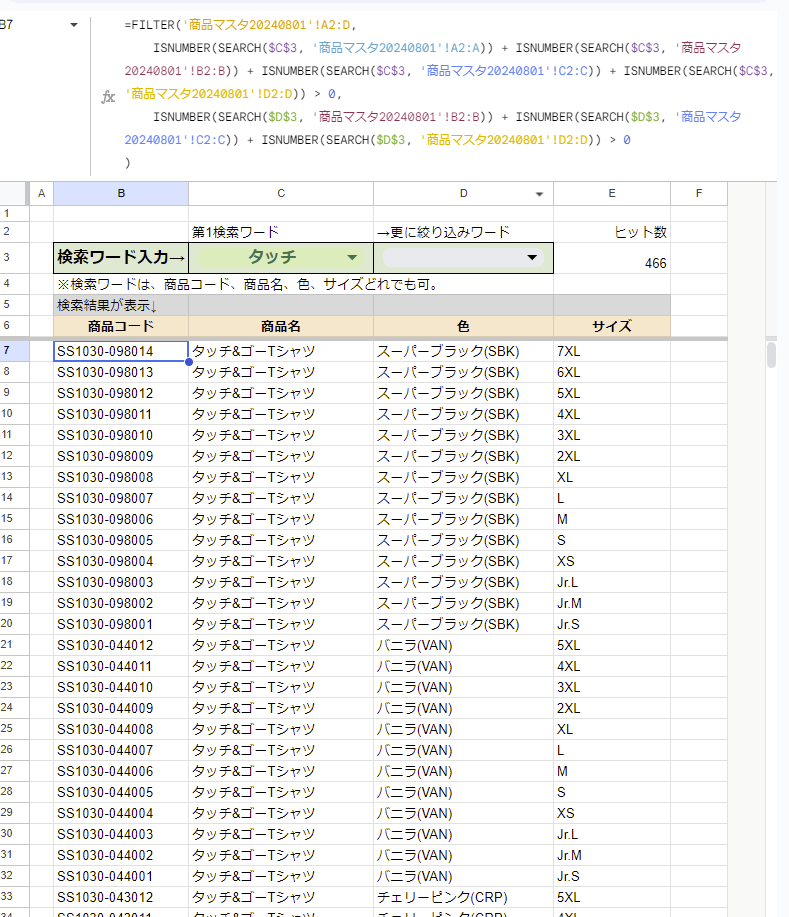Open the name box dropdown arrow
The height and width of the screenshot is (917, 789).
(74, 25)
